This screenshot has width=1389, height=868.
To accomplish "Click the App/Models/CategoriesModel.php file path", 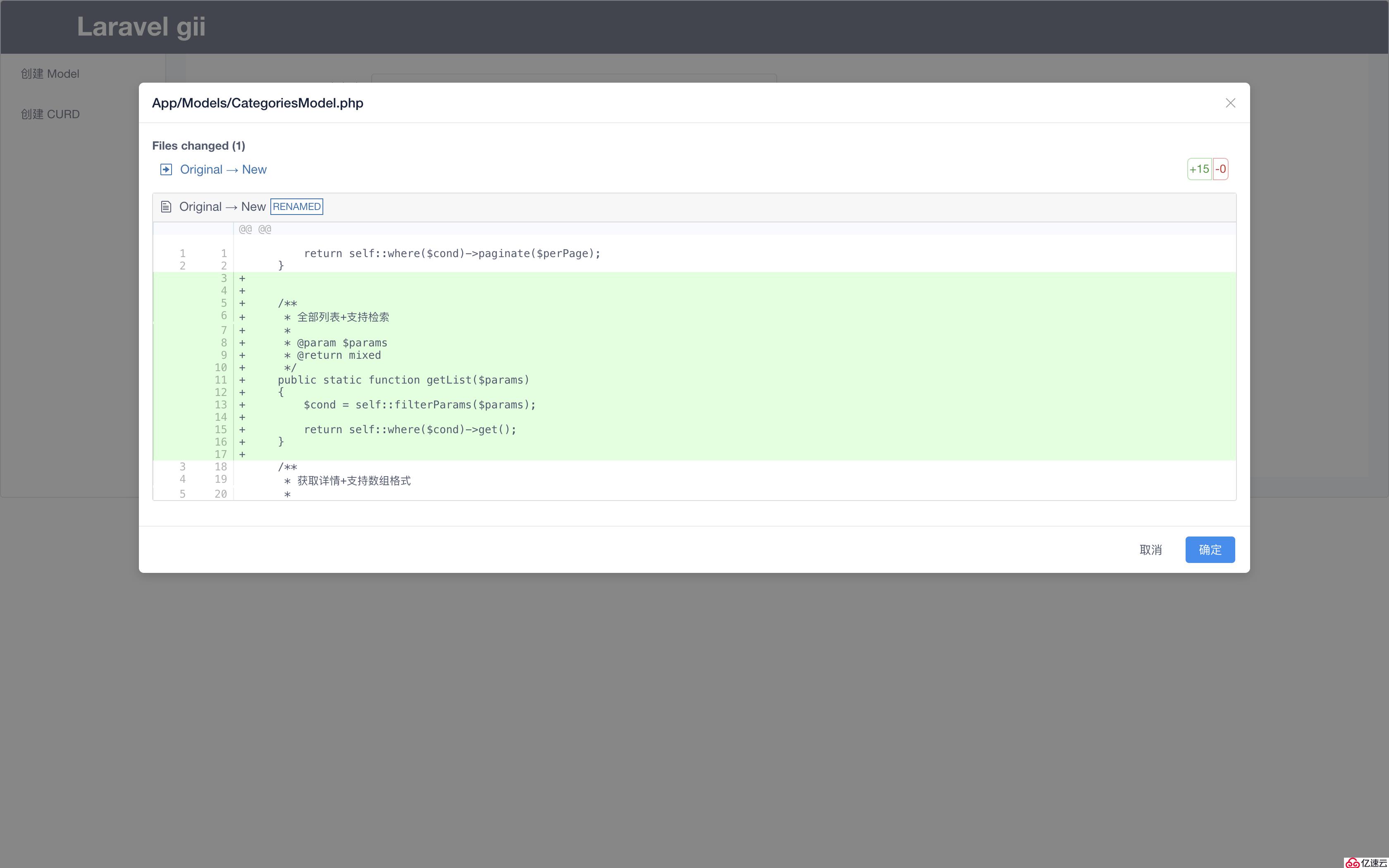I will coord(257,103).
